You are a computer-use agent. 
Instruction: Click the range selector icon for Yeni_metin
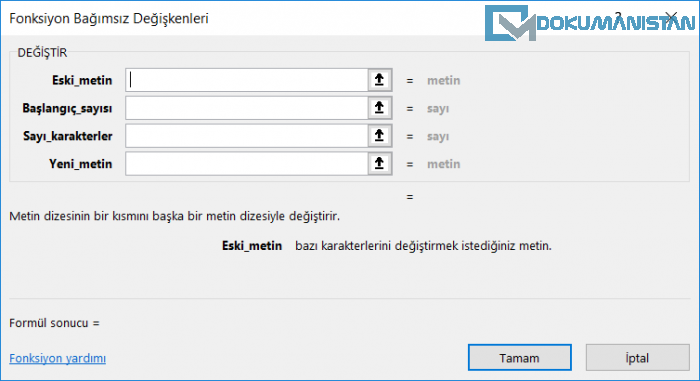(x=379, y=164)
